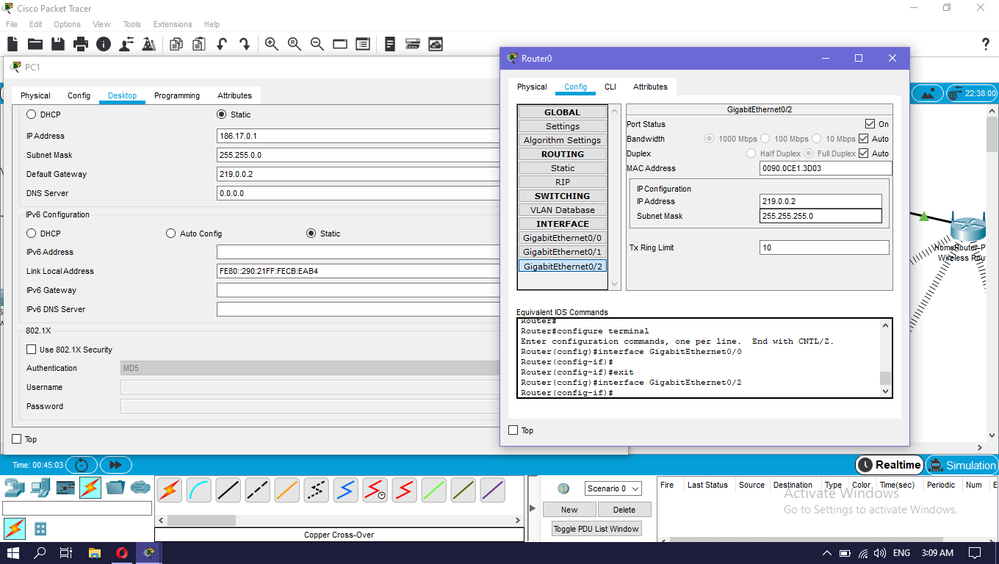Screen dimensions: 999x564
Task: Open PC1 Config tab
Action: tap(79, 96)
